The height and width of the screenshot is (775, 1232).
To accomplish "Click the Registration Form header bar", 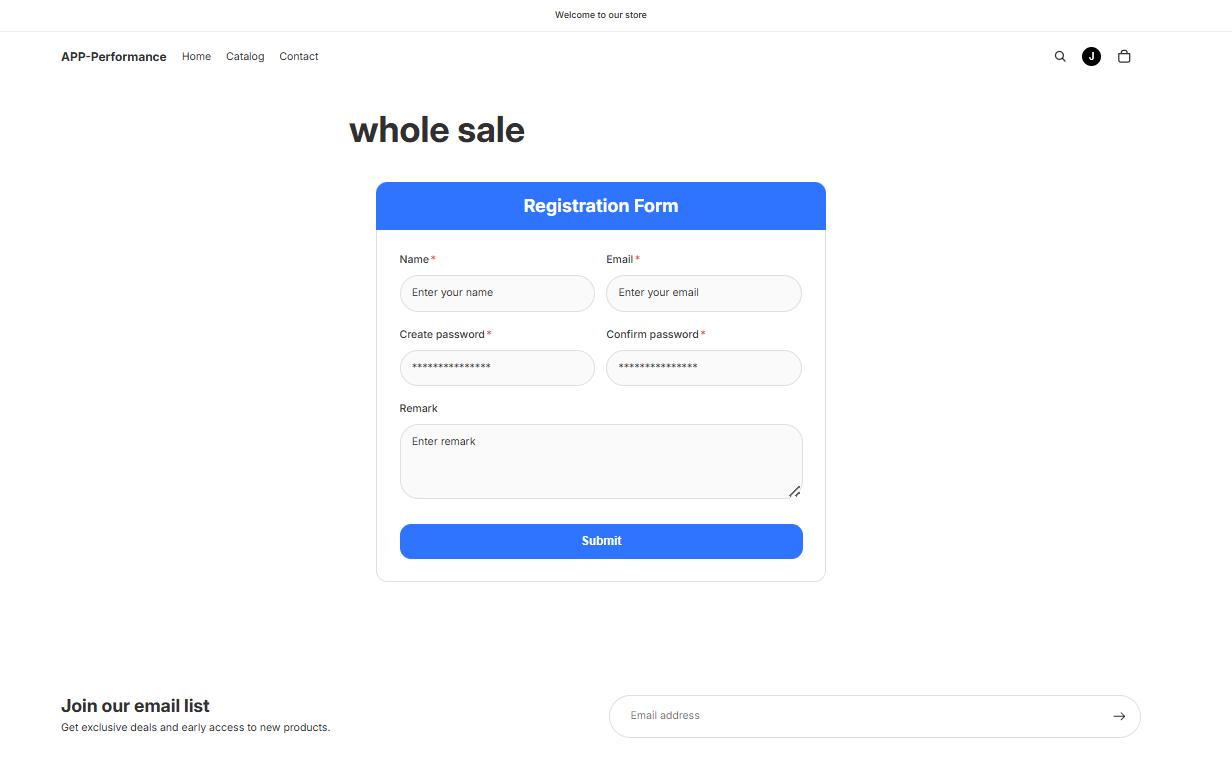I will coord(601,206).
